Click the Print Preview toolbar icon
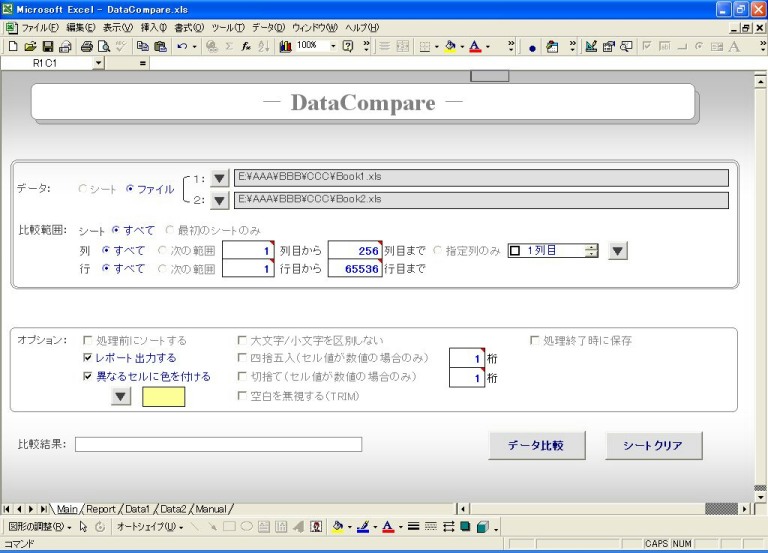Viewport: 768px width, 553px height. point(102,46)
